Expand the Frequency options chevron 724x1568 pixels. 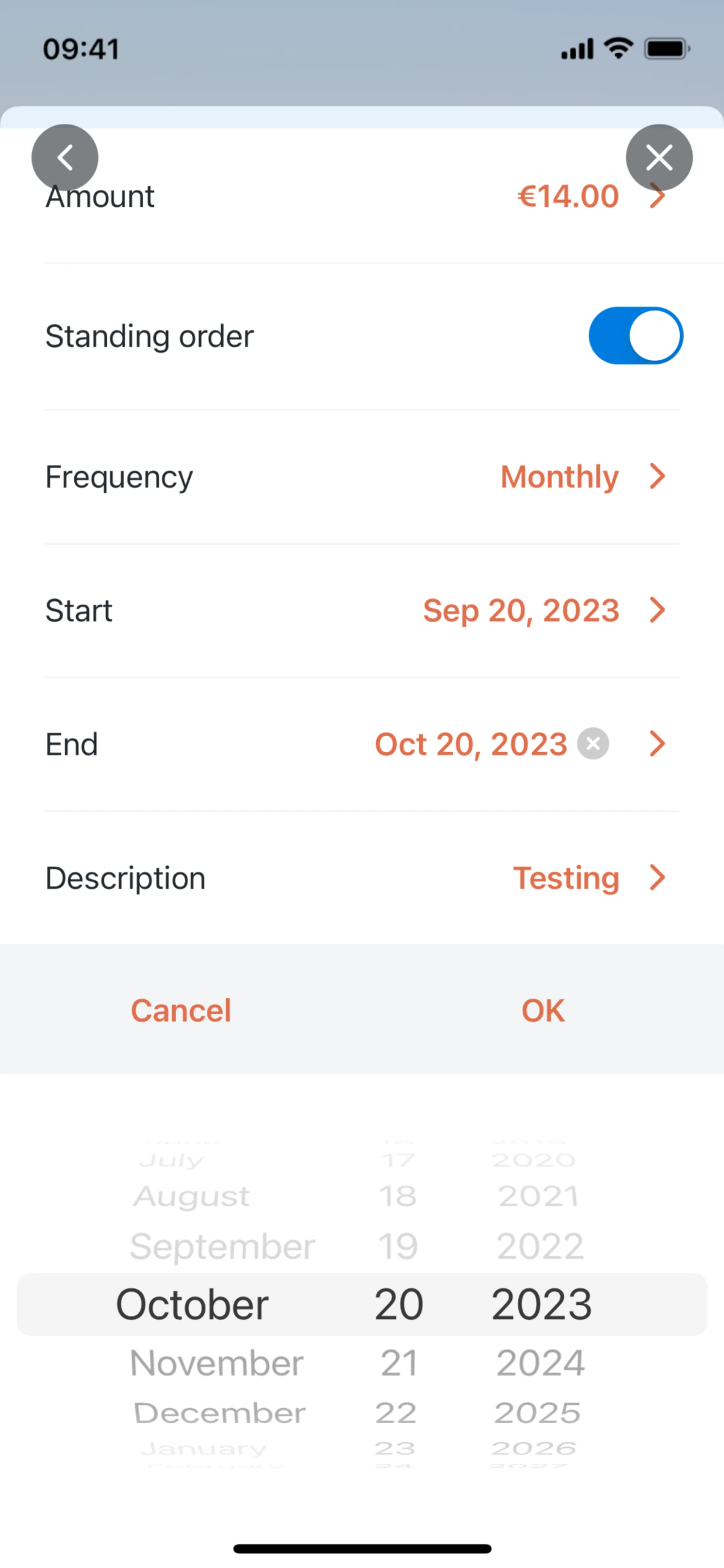(x=657, y=476)
